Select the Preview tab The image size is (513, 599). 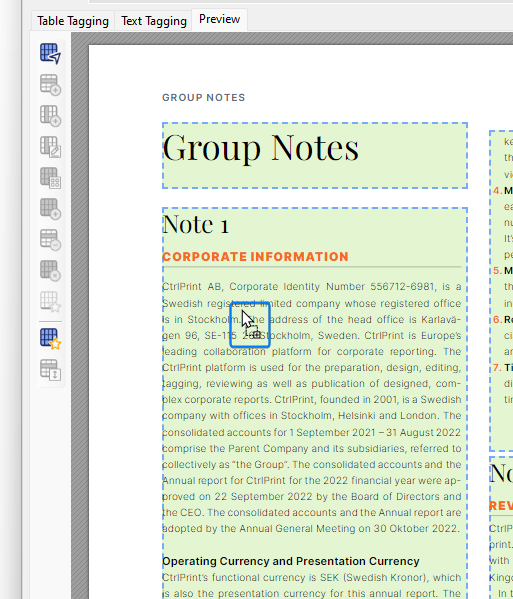pos(219,19)
